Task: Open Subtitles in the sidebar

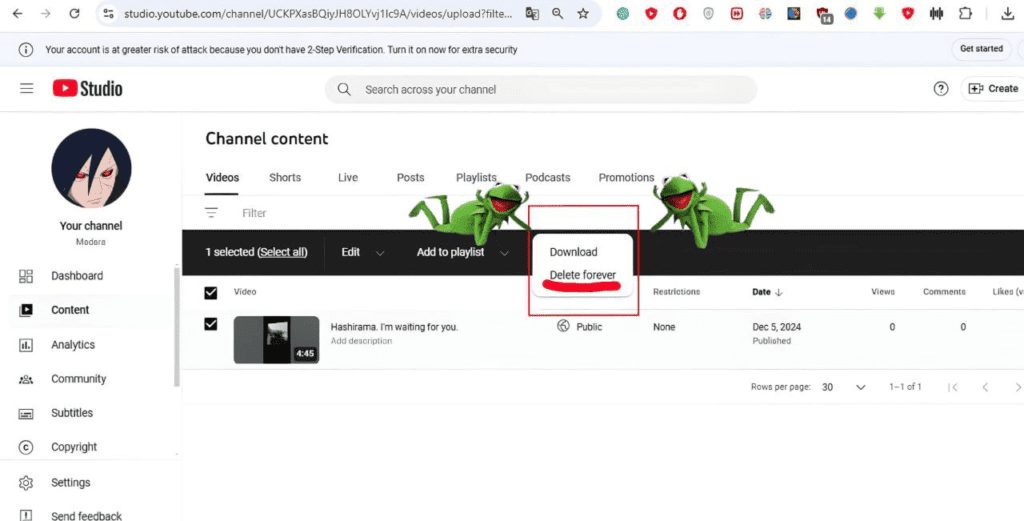Action: [x=72, y=413]
